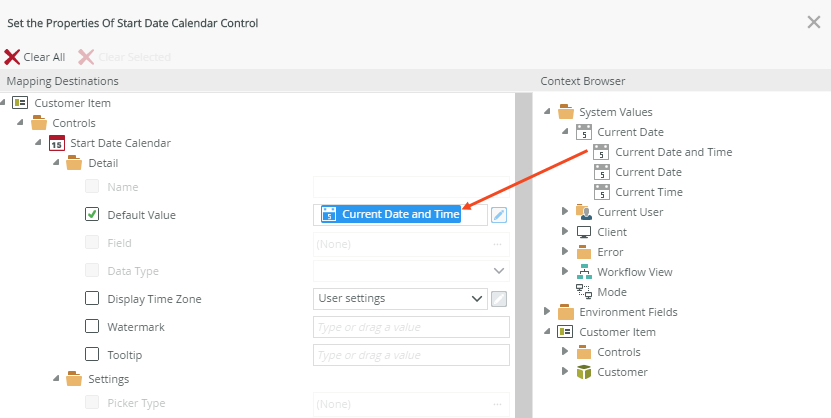Click the Customer green cube icon
Image resolution: width=831 pixels, height=418 pixels.
coord(585,372)
